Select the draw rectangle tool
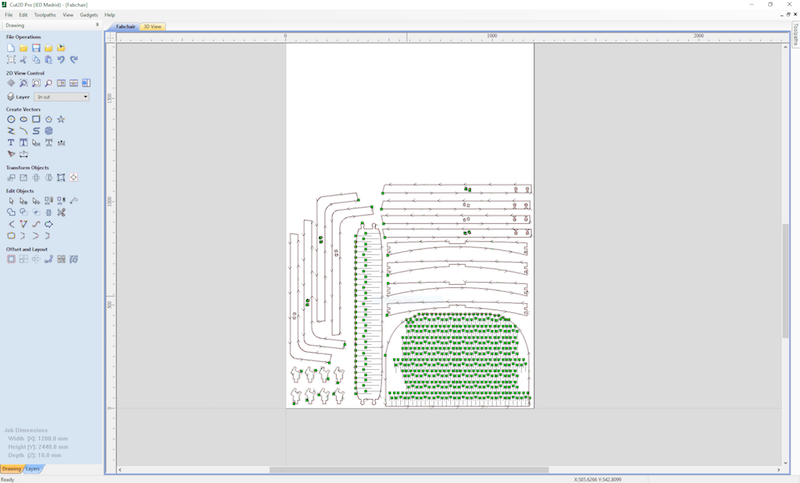The width and height of the screenshot is (800, 483). (36, 119)
